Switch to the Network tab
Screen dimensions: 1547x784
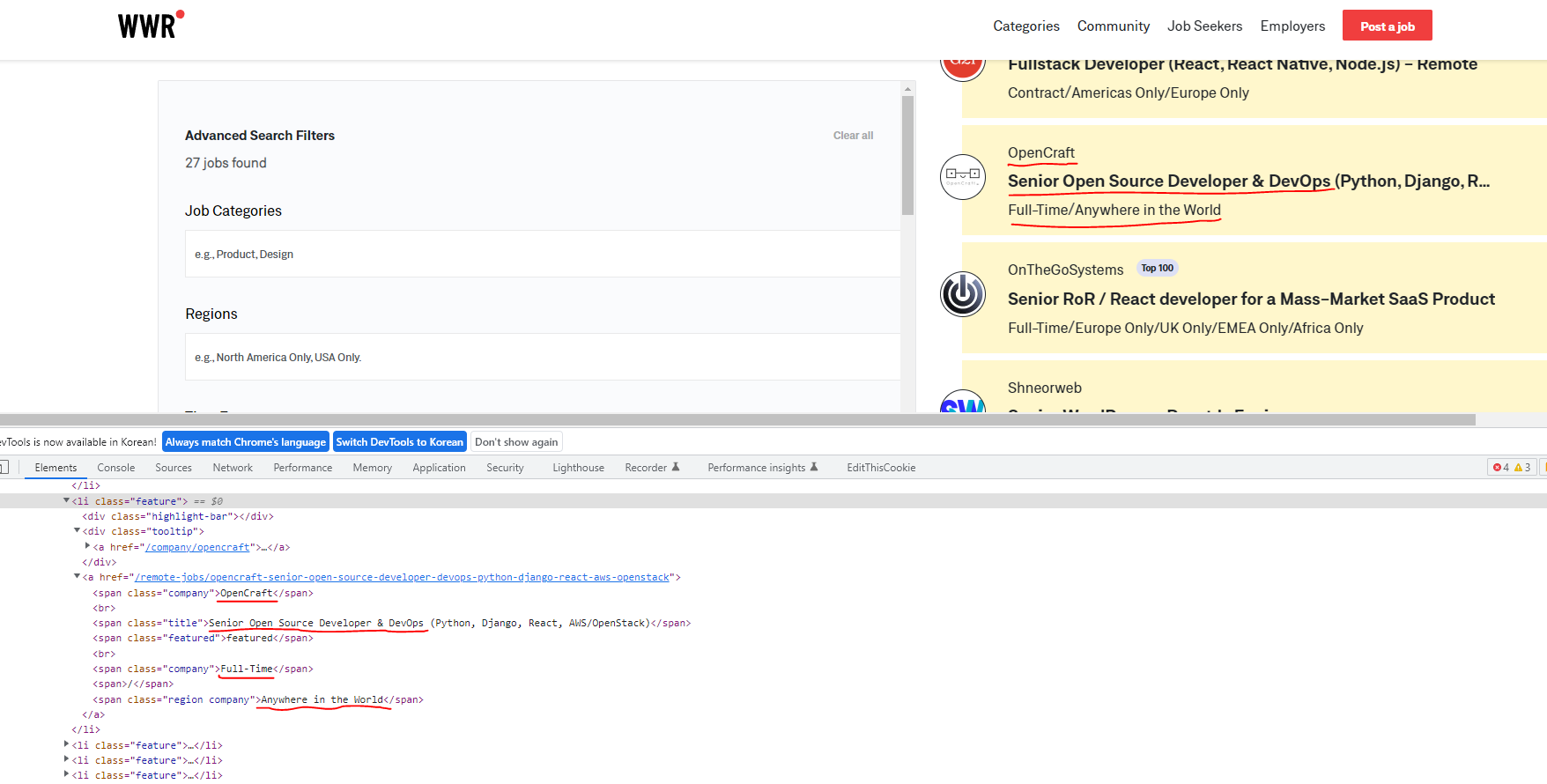[233, 468]
